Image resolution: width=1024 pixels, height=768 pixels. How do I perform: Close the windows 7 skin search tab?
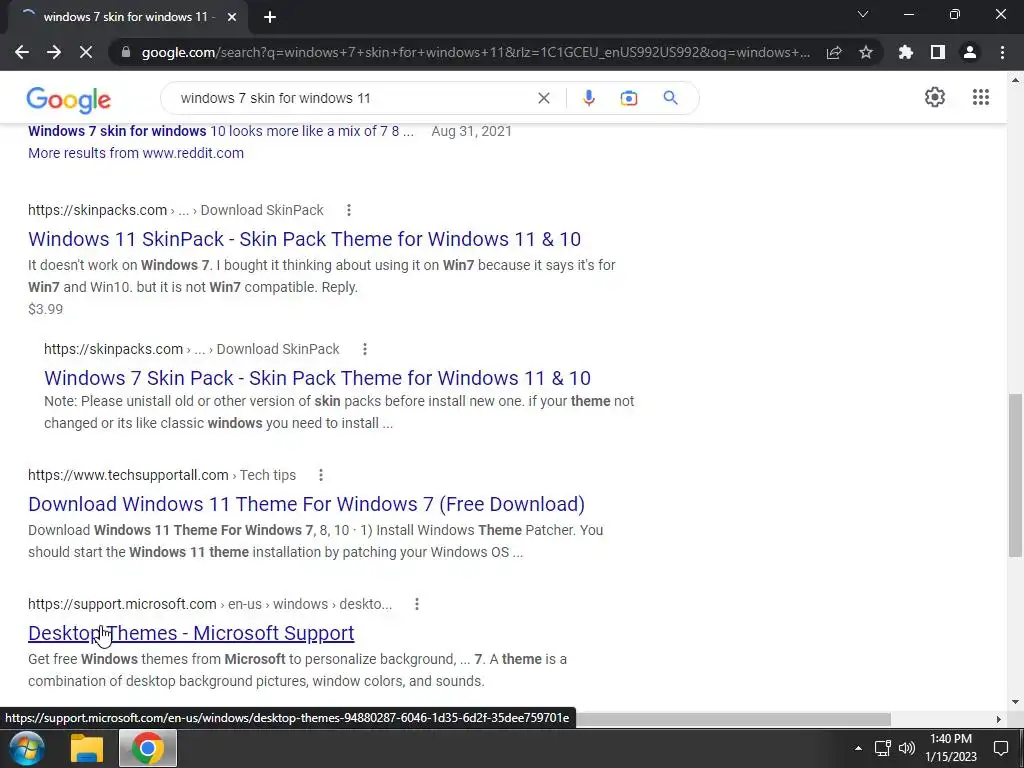point(232,17)
